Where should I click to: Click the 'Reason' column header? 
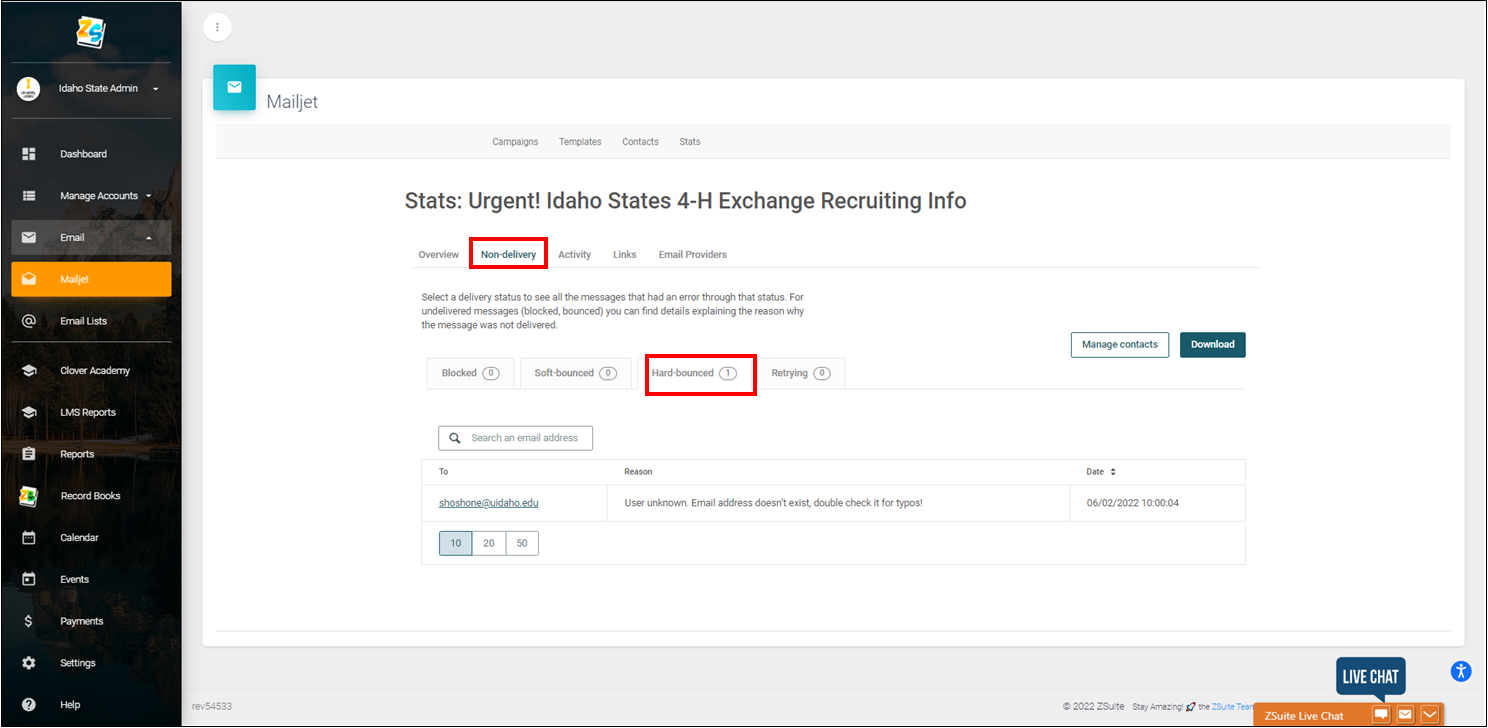click(638, 472)
